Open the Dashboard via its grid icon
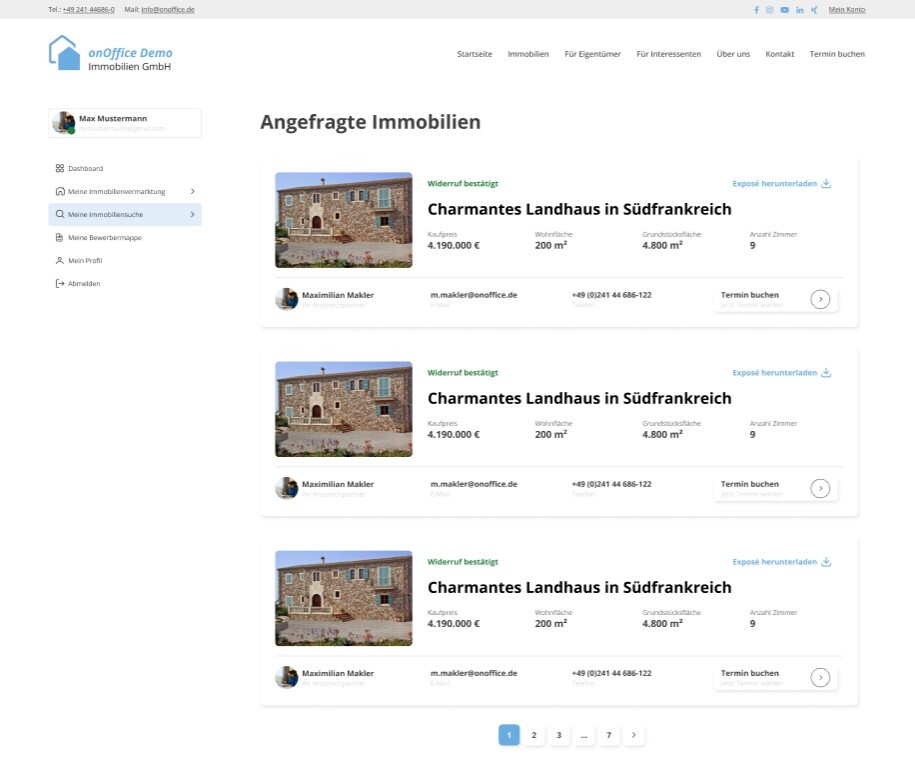Viewport: 915px width, 782px height. (59, 168)
